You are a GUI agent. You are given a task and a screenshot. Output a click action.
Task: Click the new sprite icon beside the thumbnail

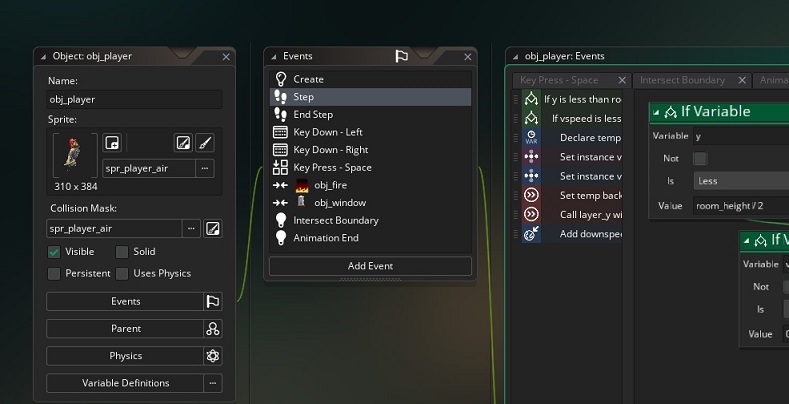[x=112, y=142]
